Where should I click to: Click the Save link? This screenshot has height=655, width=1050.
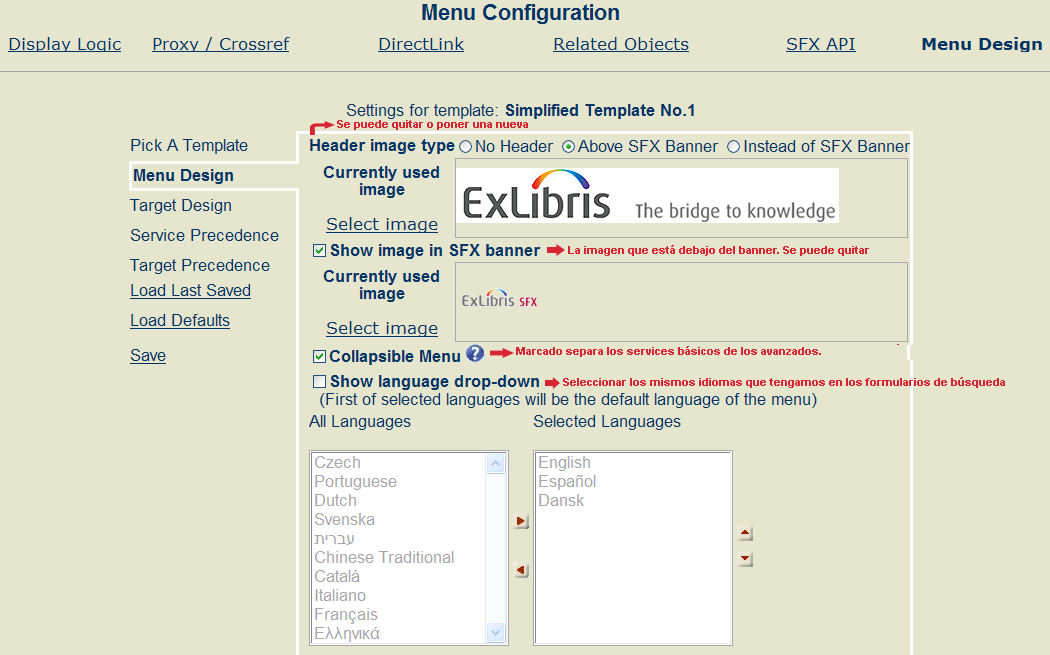click(148, 356)
